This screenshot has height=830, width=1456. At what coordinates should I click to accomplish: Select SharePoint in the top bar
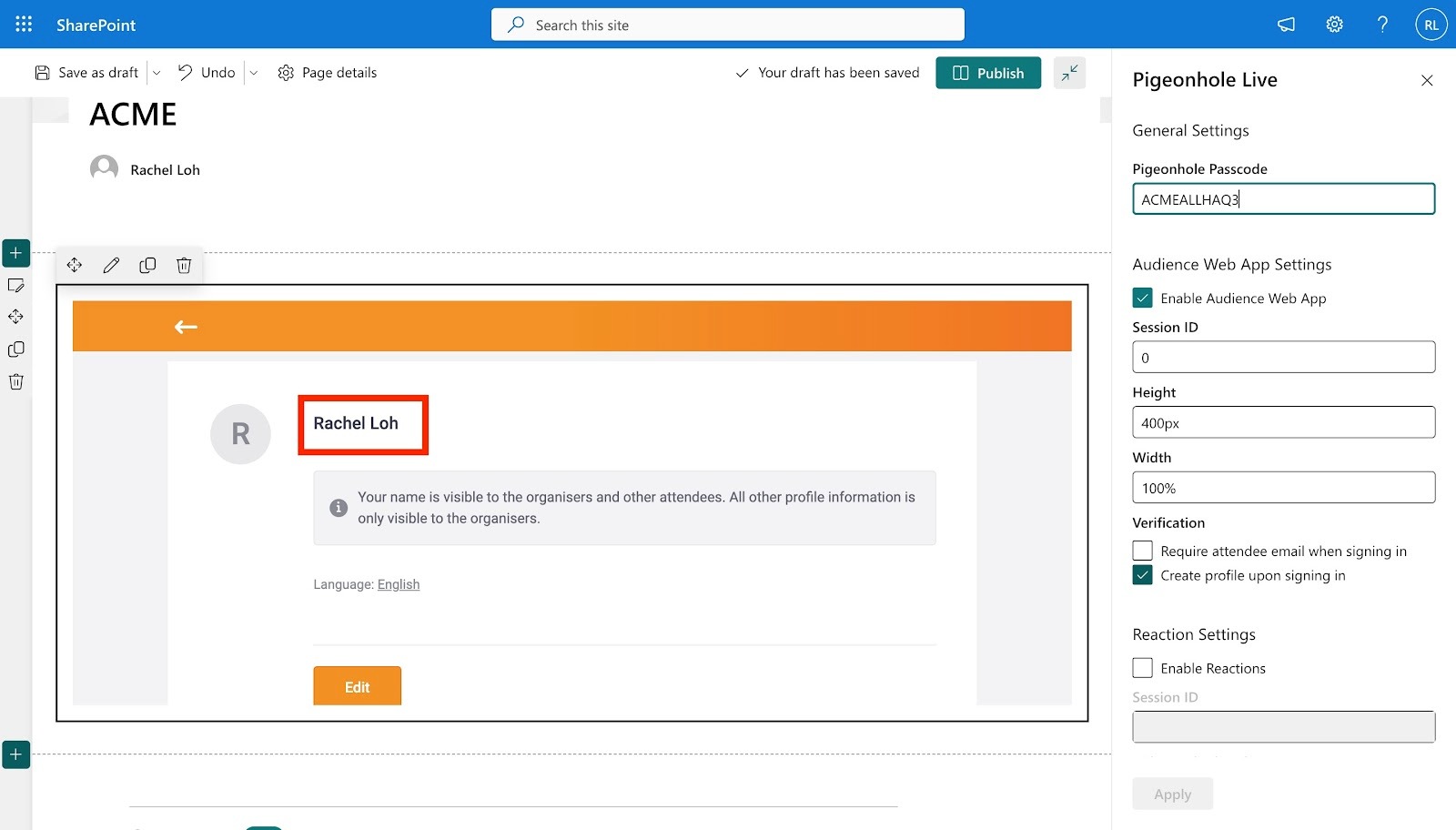coord(96,25)
